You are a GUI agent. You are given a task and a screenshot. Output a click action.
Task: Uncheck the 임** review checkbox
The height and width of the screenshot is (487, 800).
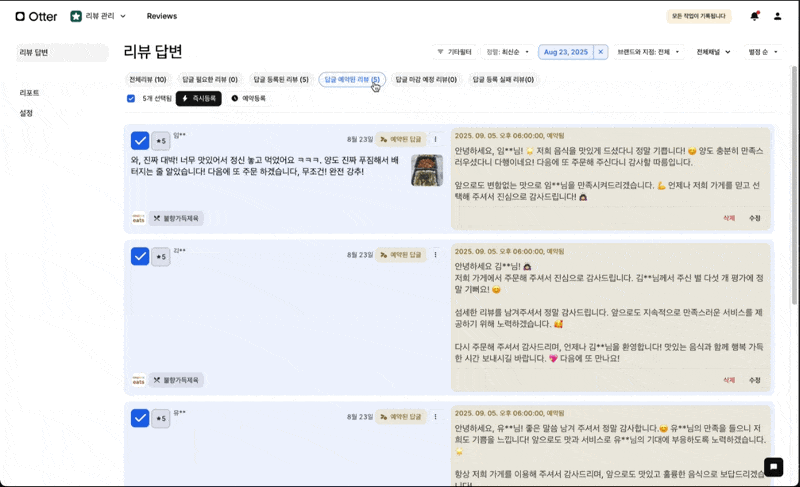coord(140,141)
